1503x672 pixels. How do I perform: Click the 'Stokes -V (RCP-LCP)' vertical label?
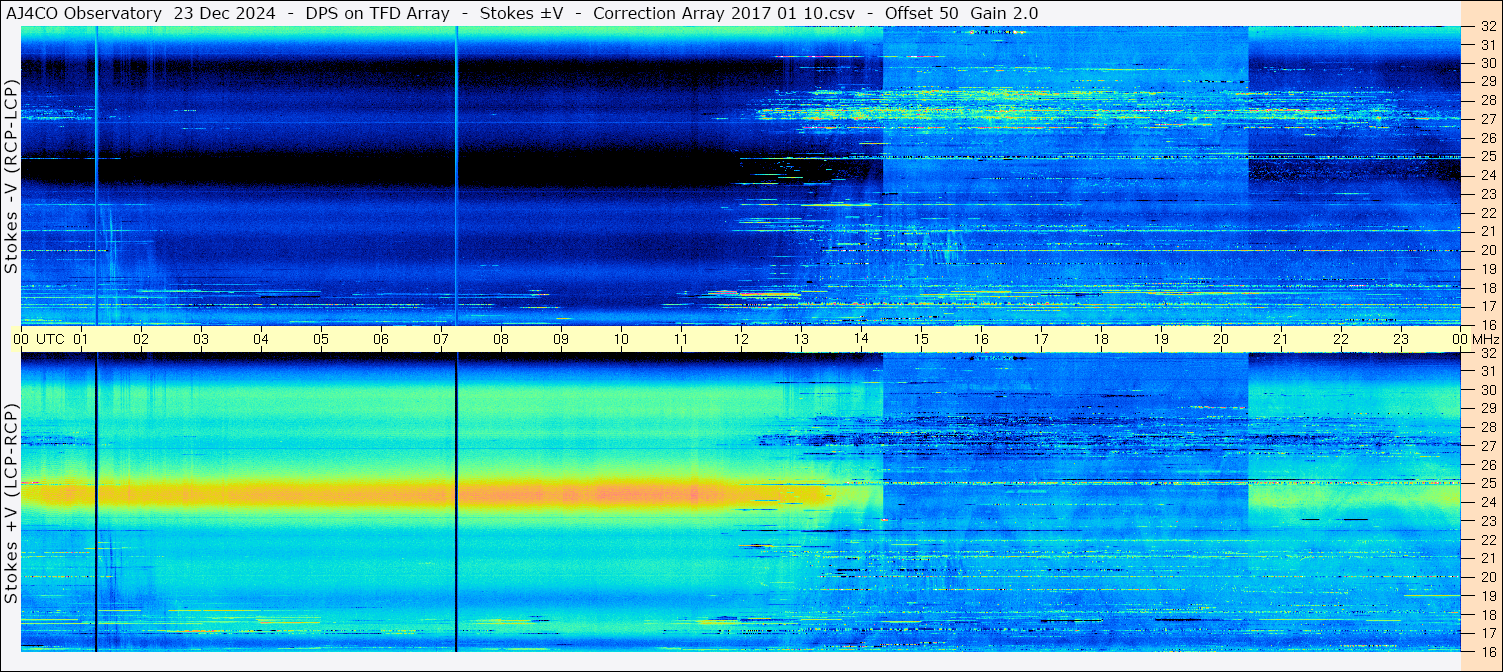click(x=12, y=176)
